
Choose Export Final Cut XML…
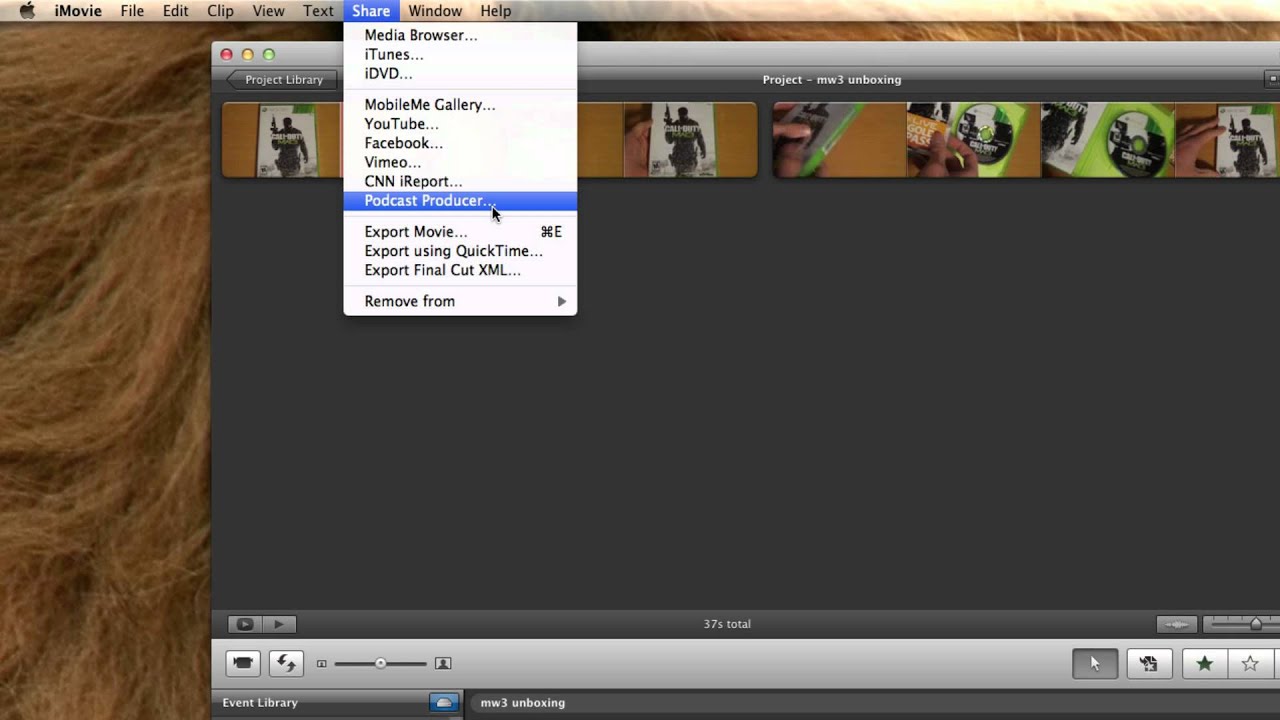coord(460,270)
